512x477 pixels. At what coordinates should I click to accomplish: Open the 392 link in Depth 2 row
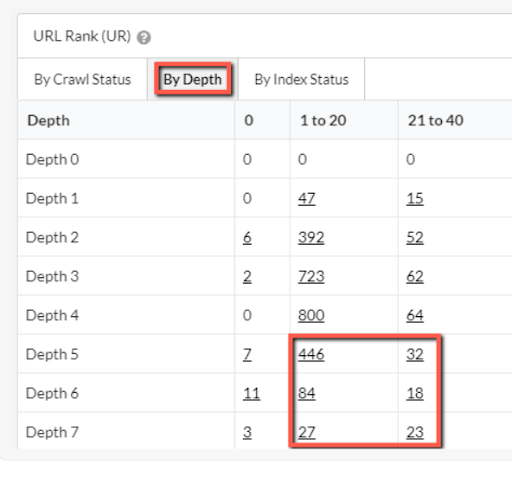(x=311, y=237)
